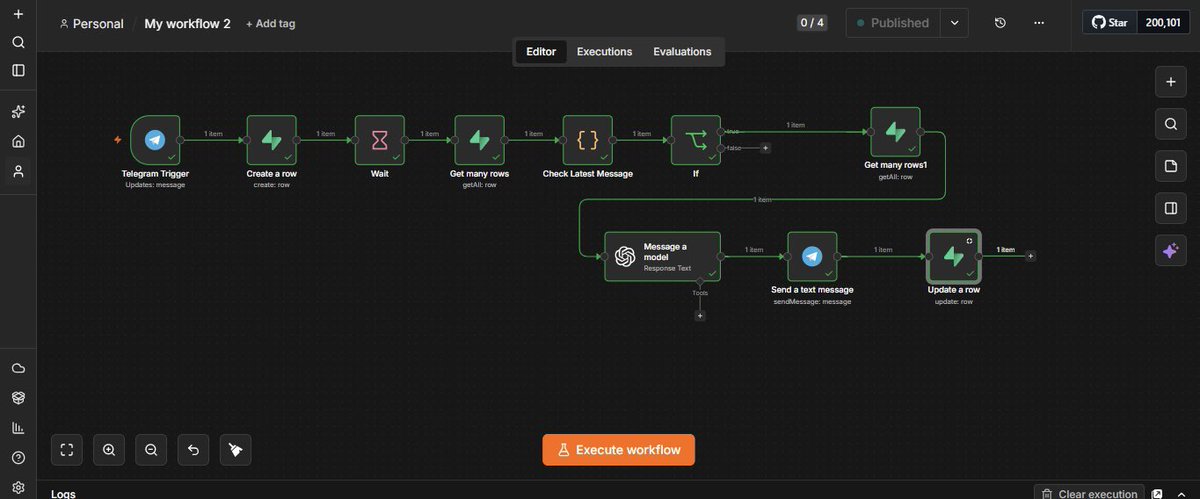Select the Message a model OpenAI node

[662, 257]
